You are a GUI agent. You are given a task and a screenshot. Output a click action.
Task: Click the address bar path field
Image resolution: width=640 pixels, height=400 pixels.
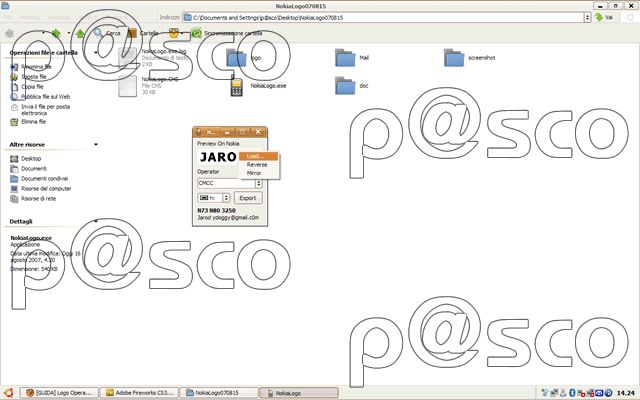click(384, 18)
